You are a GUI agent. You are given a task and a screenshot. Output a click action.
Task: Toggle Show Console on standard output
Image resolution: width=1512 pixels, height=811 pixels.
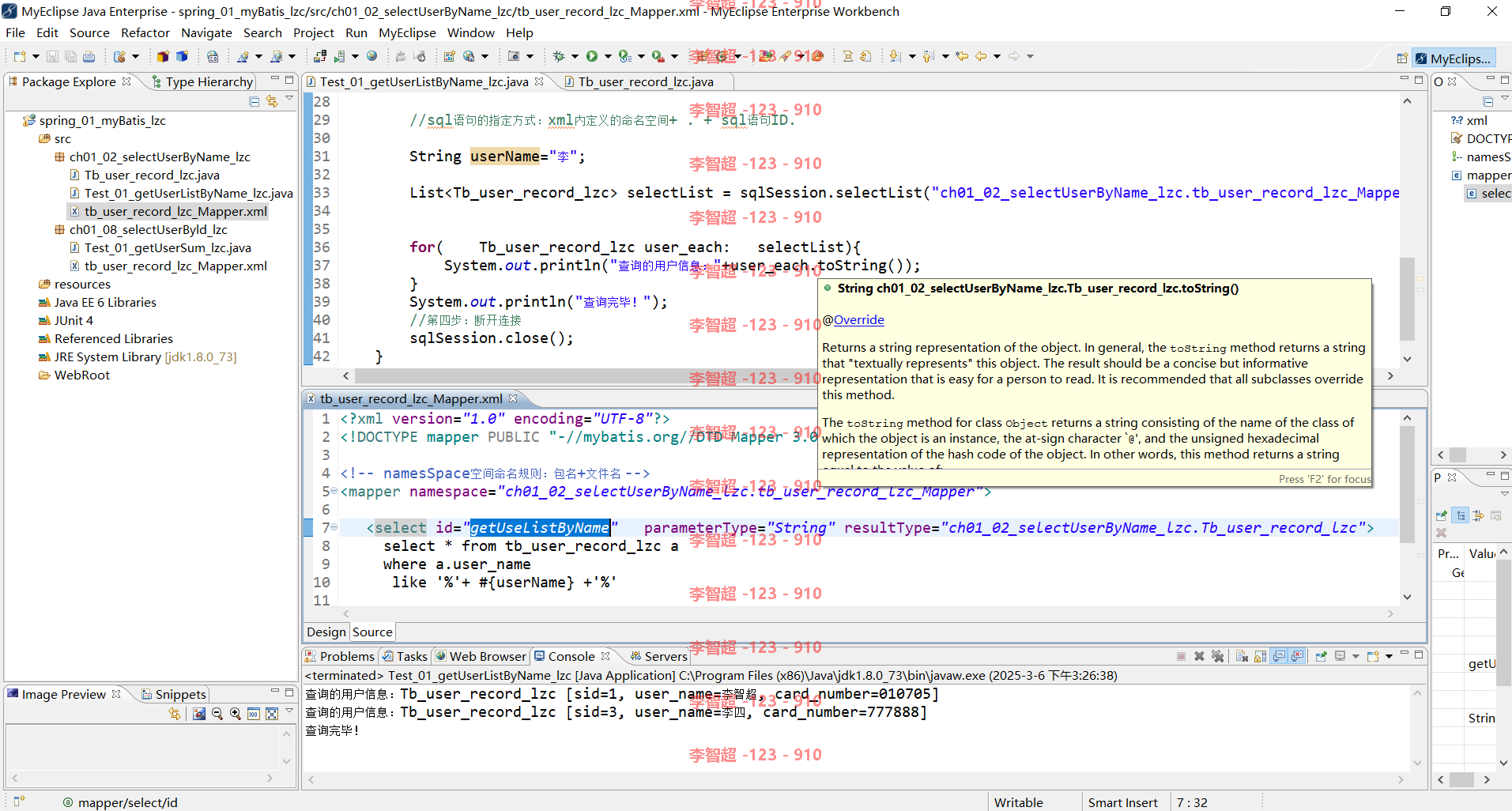pos(1279,656)
